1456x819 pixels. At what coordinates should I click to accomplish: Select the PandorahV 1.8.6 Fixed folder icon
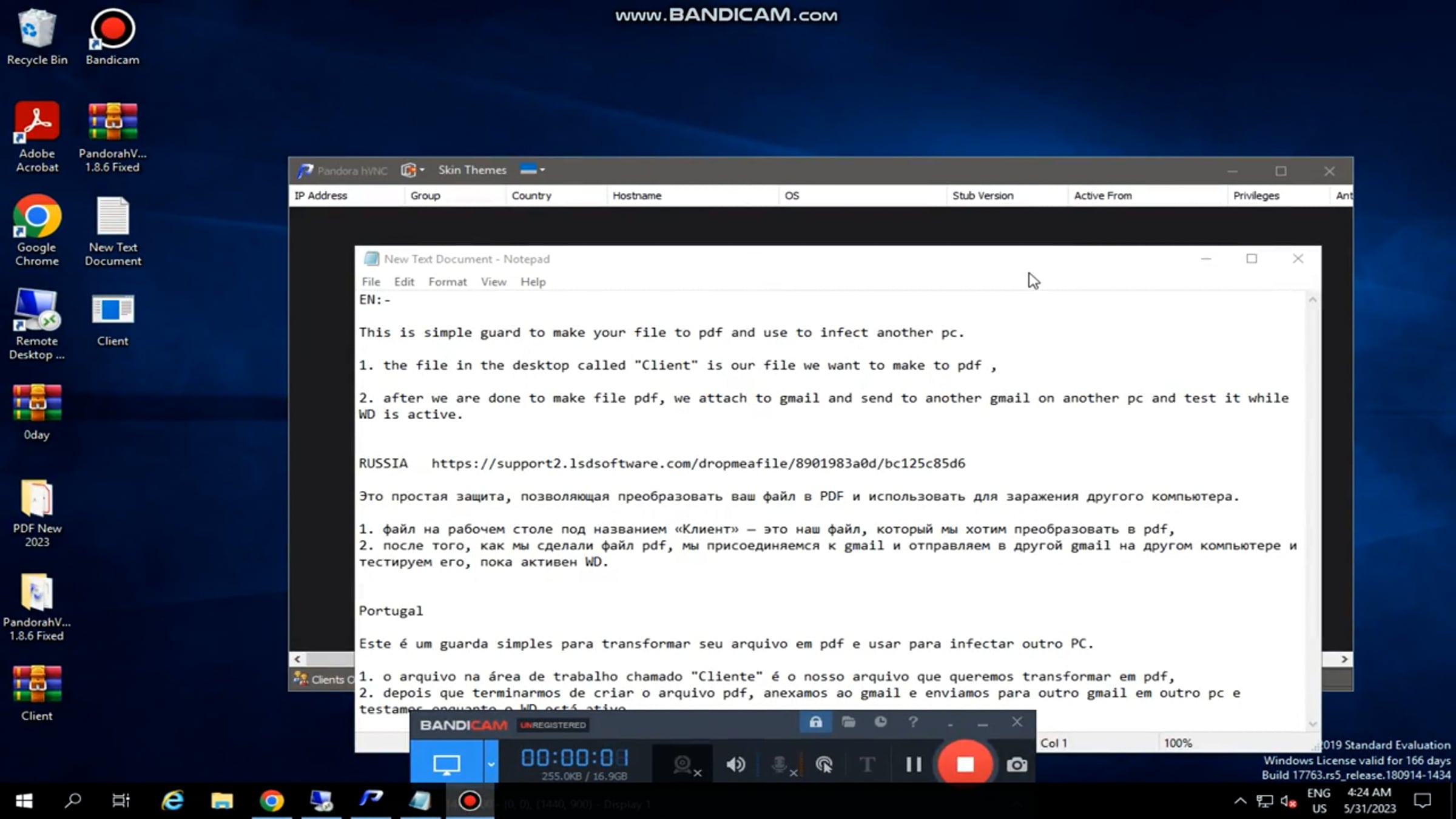click(x=37, y=607)
